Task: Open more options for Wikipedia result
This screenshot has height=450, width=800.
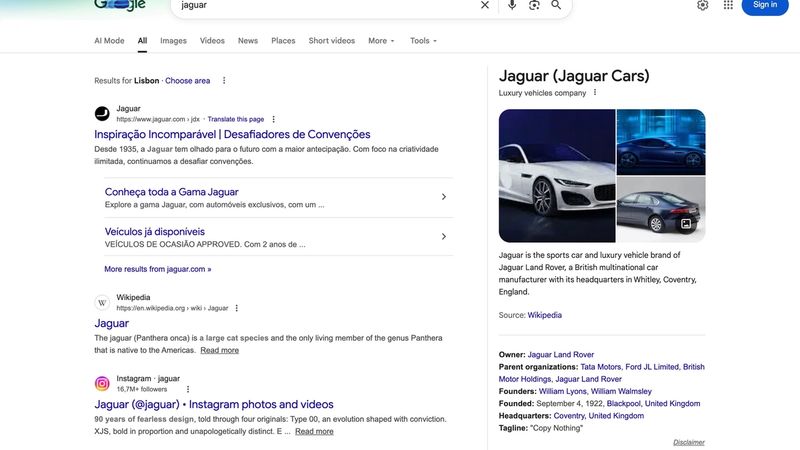Action: pos(237,308)
